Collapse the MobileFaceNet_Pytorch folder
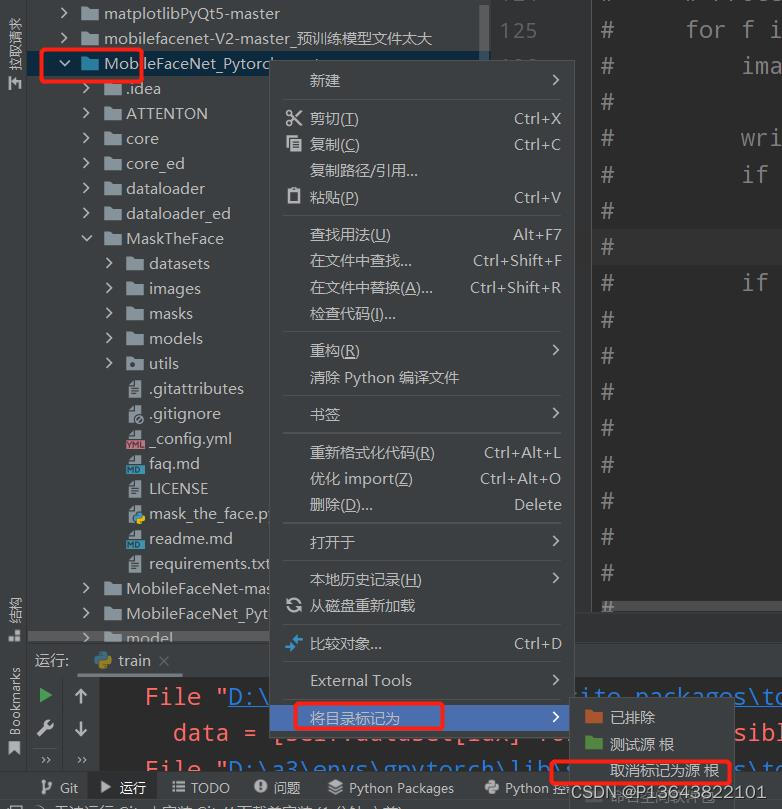Image resolution: width=782 pixels, height=809 pixels. (x=64, y=63)
